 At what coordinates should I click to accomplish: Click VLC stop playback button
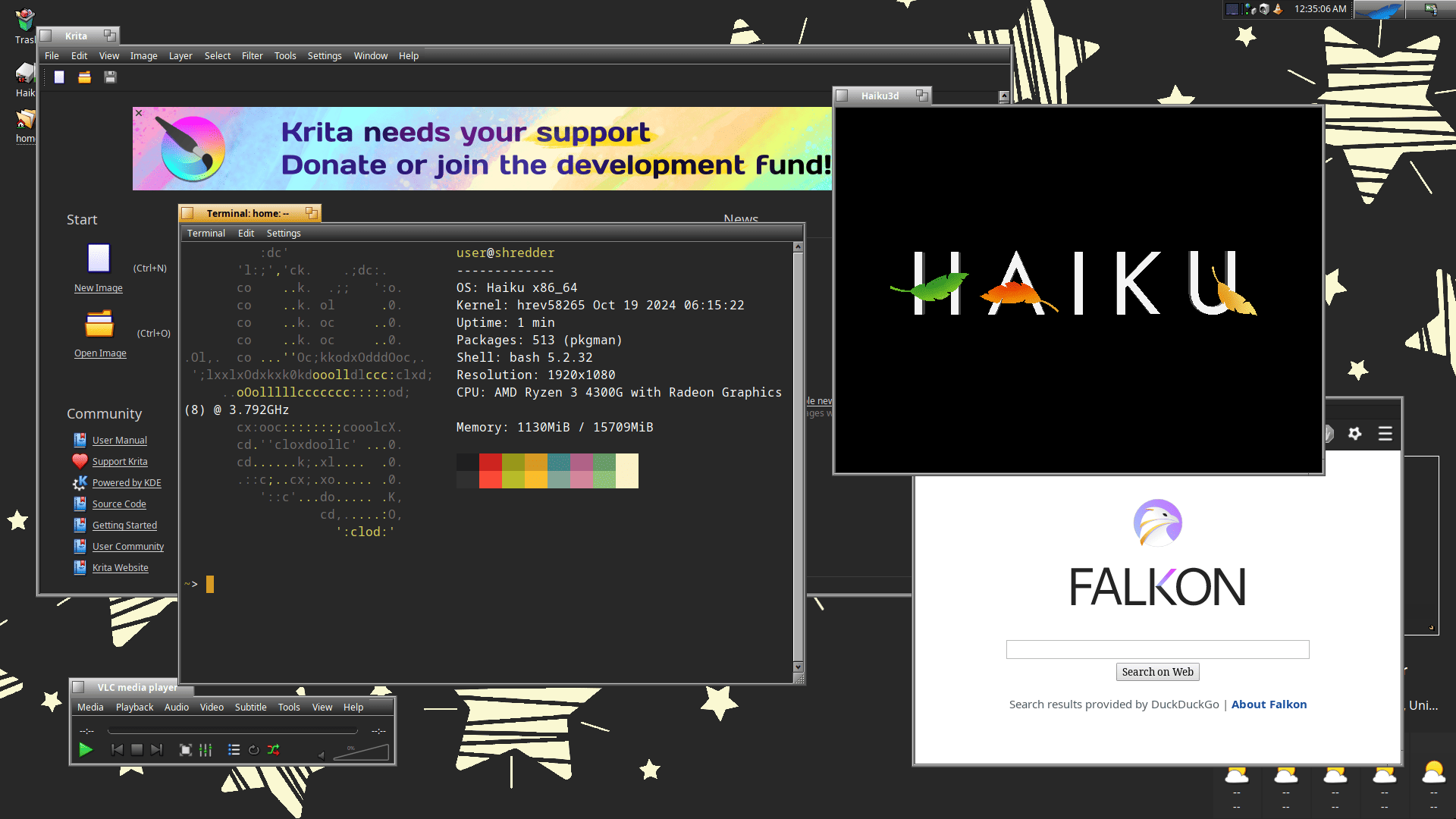pyautogui.click(x=136, y=750)
